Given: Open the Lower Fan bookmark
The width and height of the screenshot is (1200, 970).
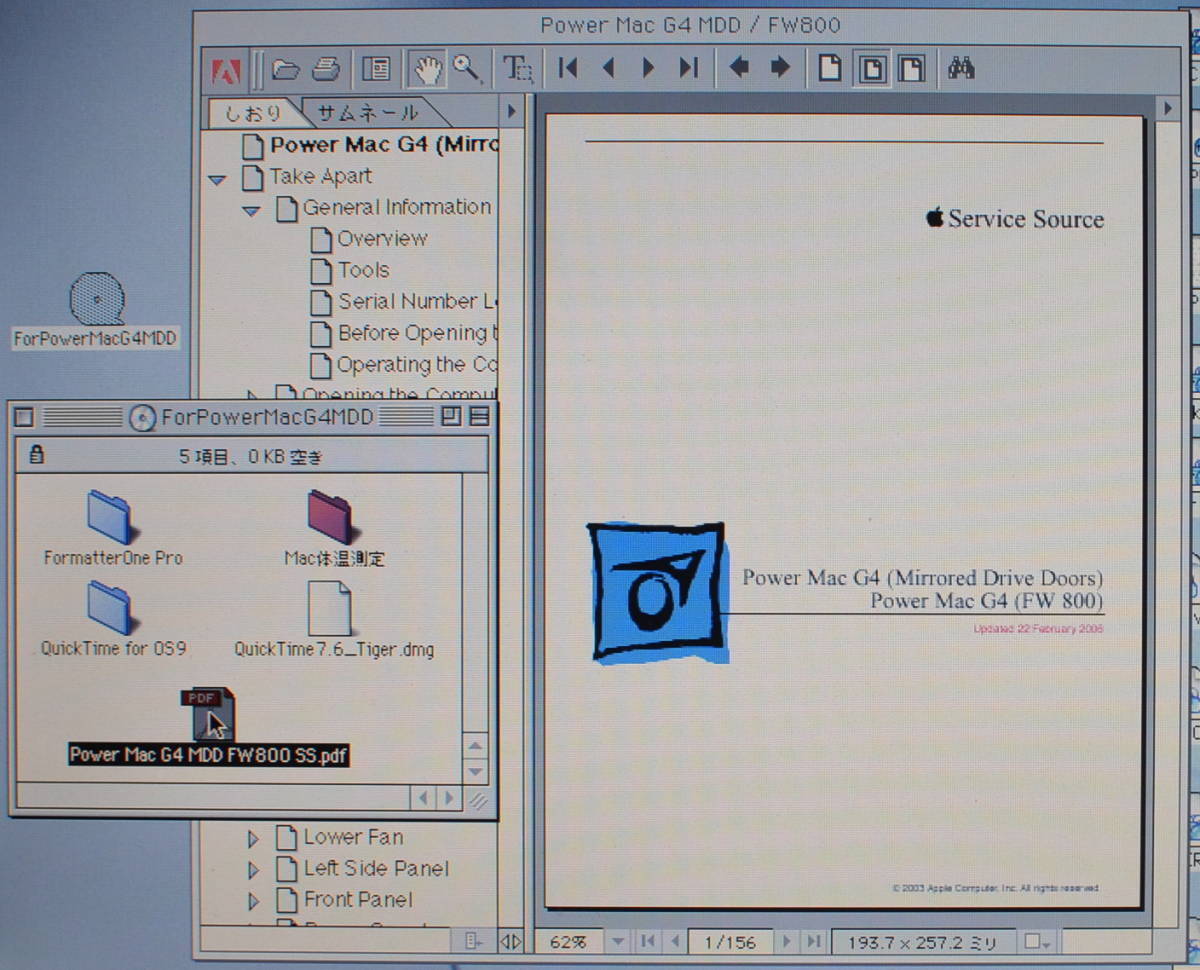Looking at the screenshot, I should tap(353, 837).
